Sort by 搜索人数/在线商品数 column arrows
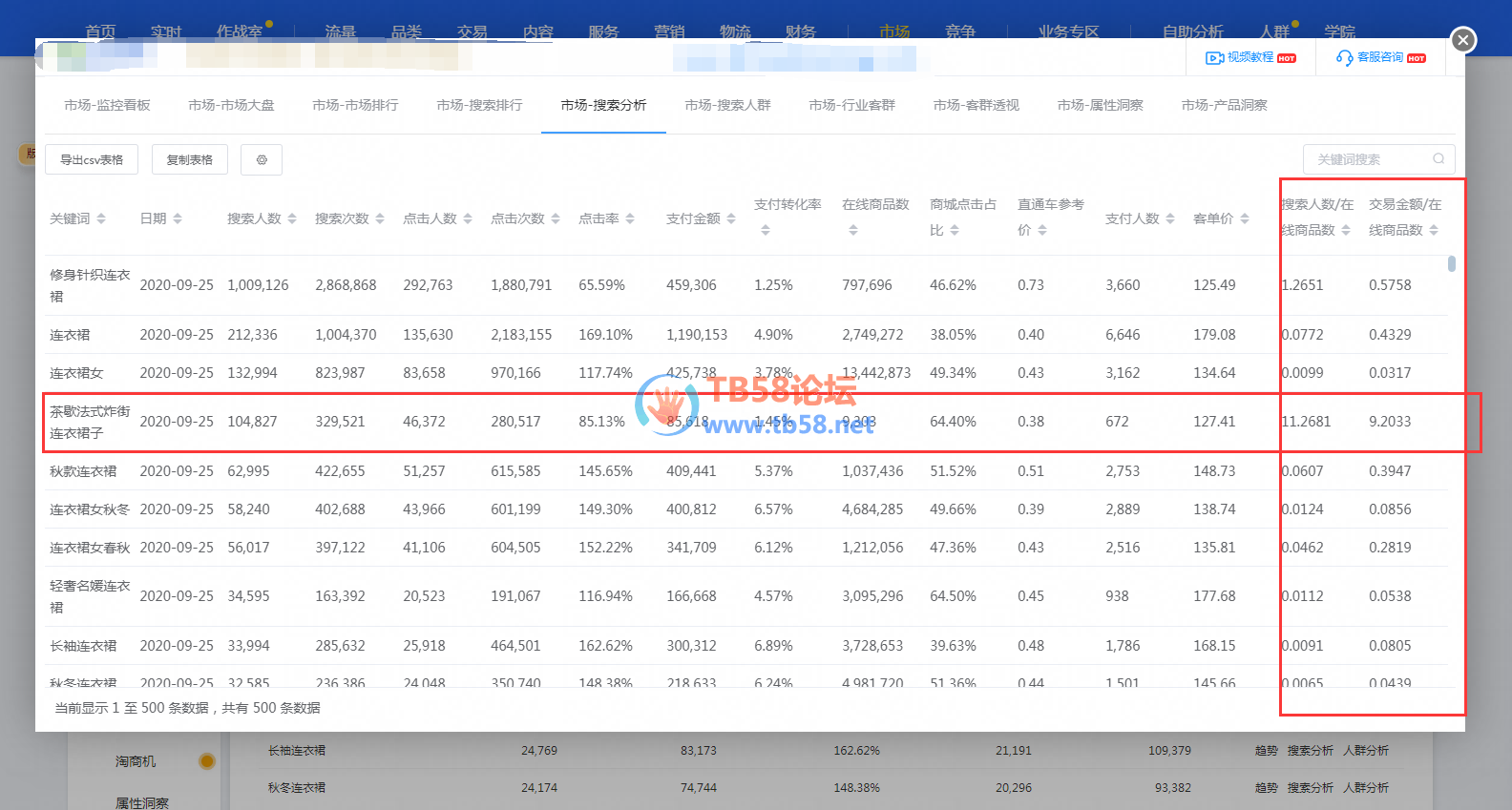 point(1346,230)
